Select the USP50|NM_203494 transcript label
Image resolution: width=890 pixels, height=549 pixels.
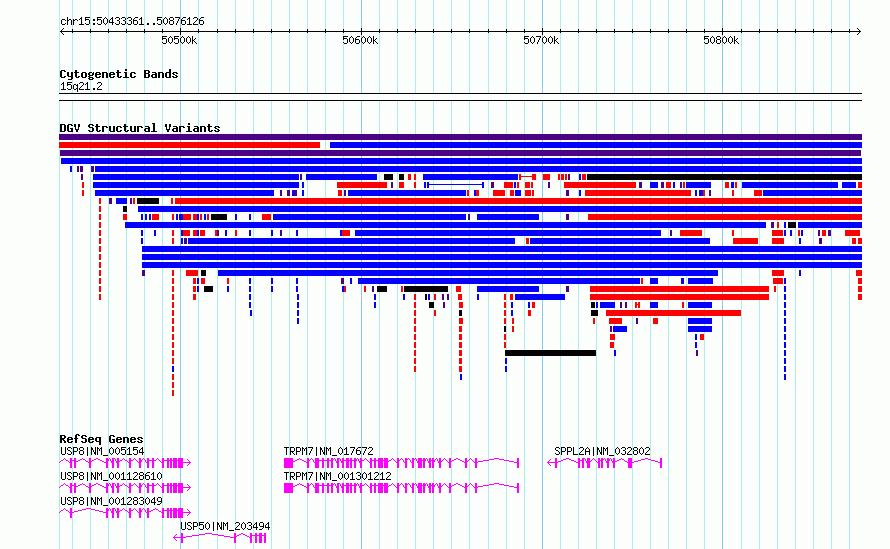pos(225,526)
